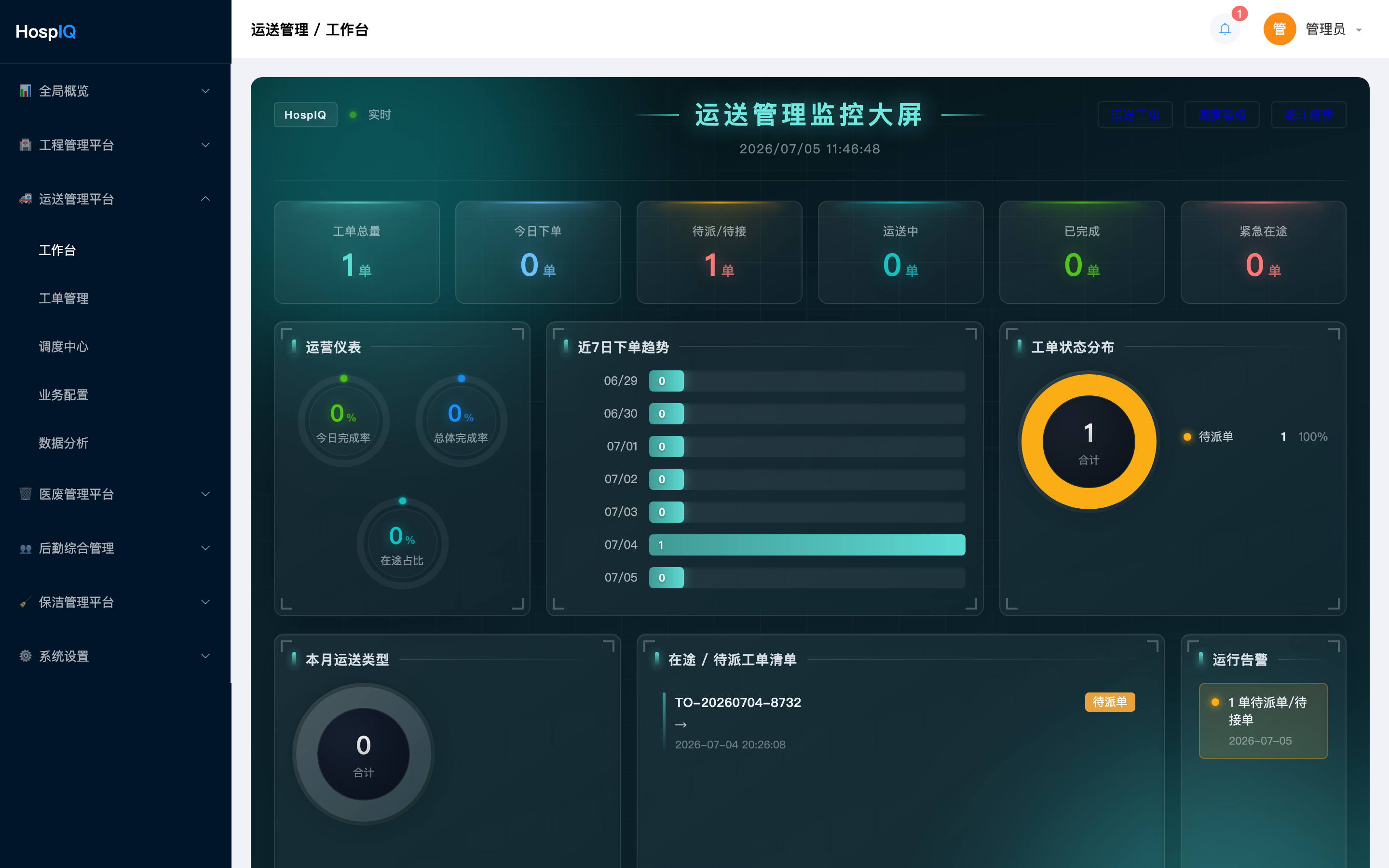Click the timestamp 2026-07-04 20:26:08

[730, 745]
